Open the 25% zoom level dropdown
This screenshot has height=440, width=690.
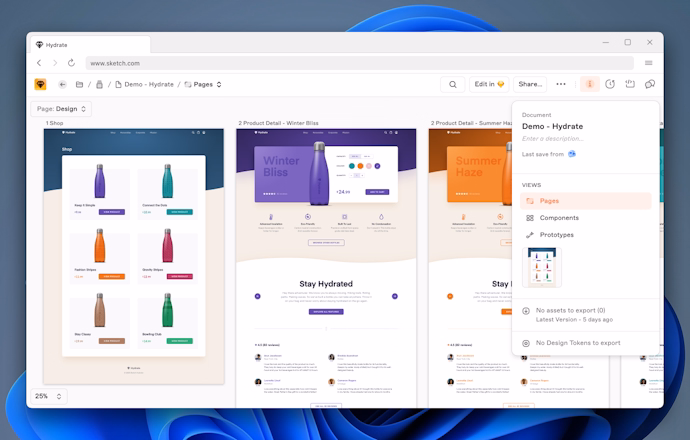pyautogui.click(x=47, y=396)
